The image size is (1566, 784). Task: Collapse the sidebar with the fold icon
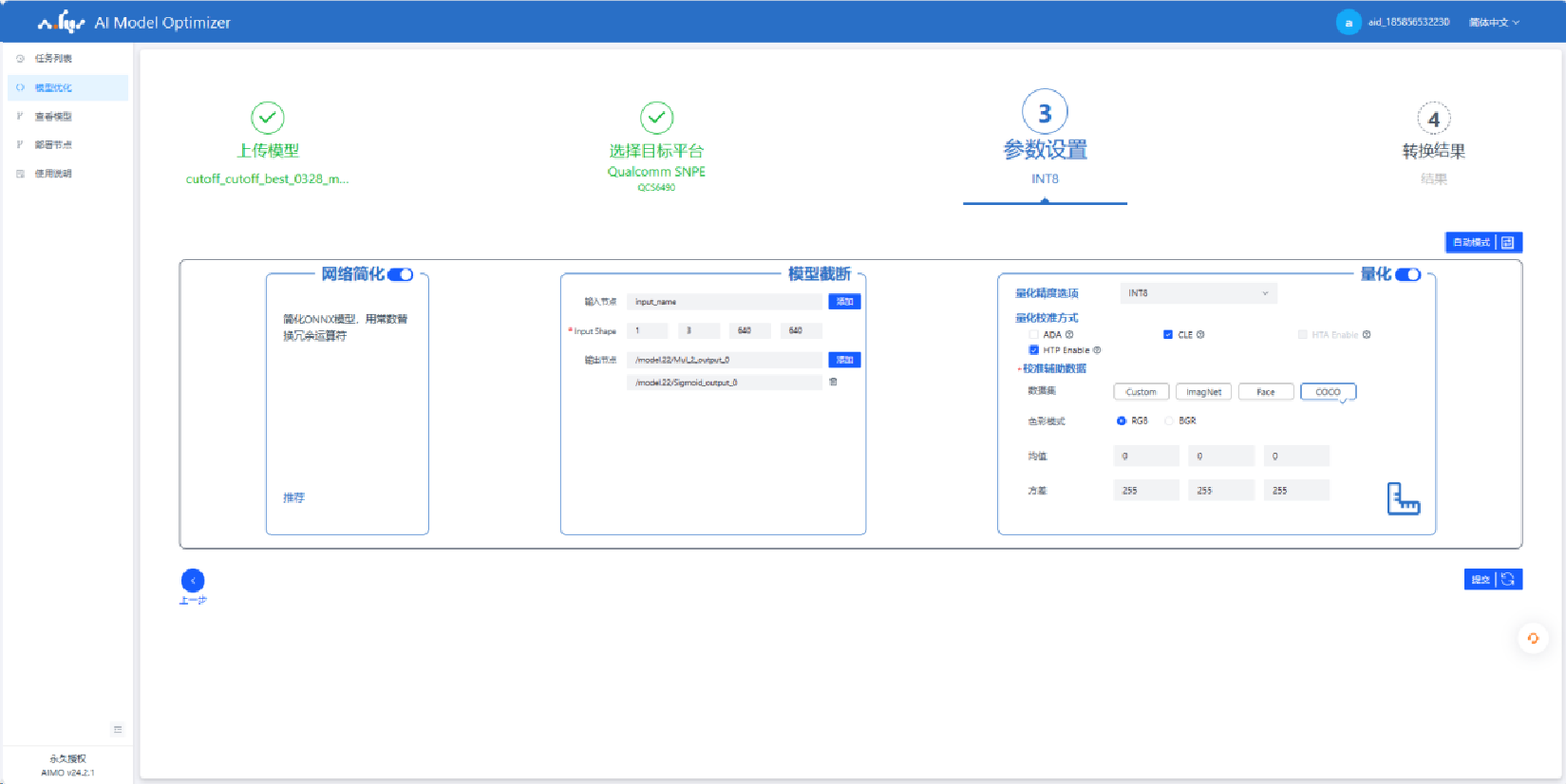click(x=118, y=729)
